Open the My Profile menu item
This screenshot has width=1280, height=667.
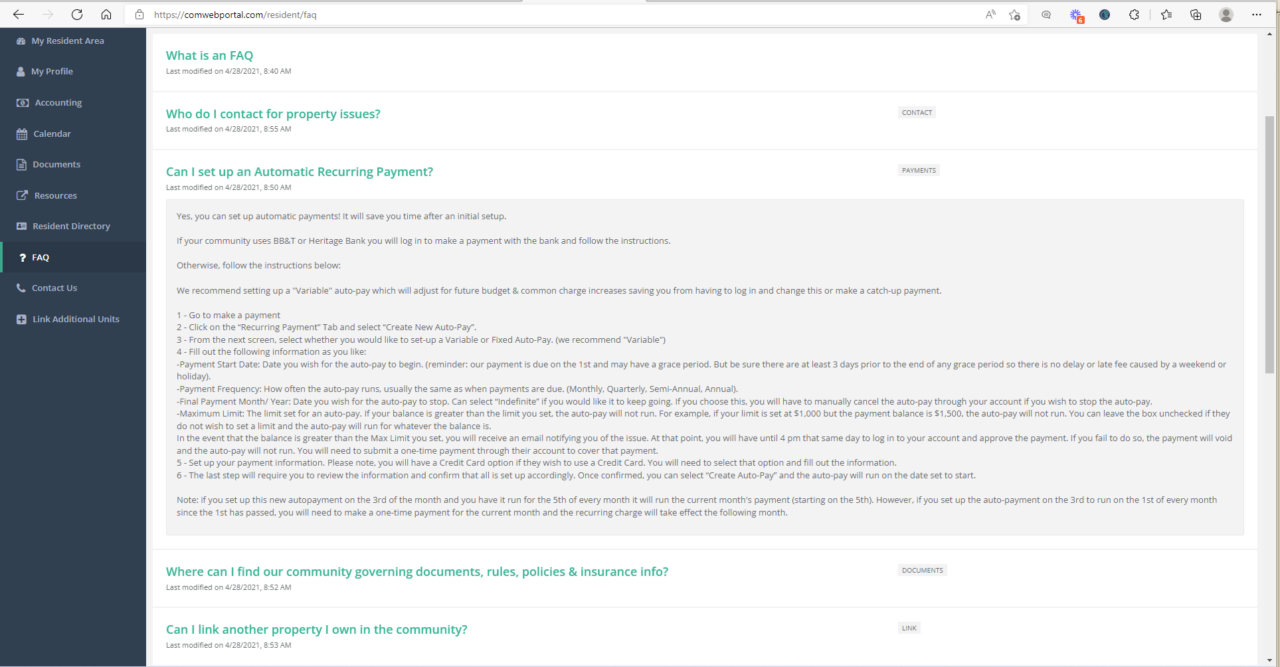click(52, 72)
